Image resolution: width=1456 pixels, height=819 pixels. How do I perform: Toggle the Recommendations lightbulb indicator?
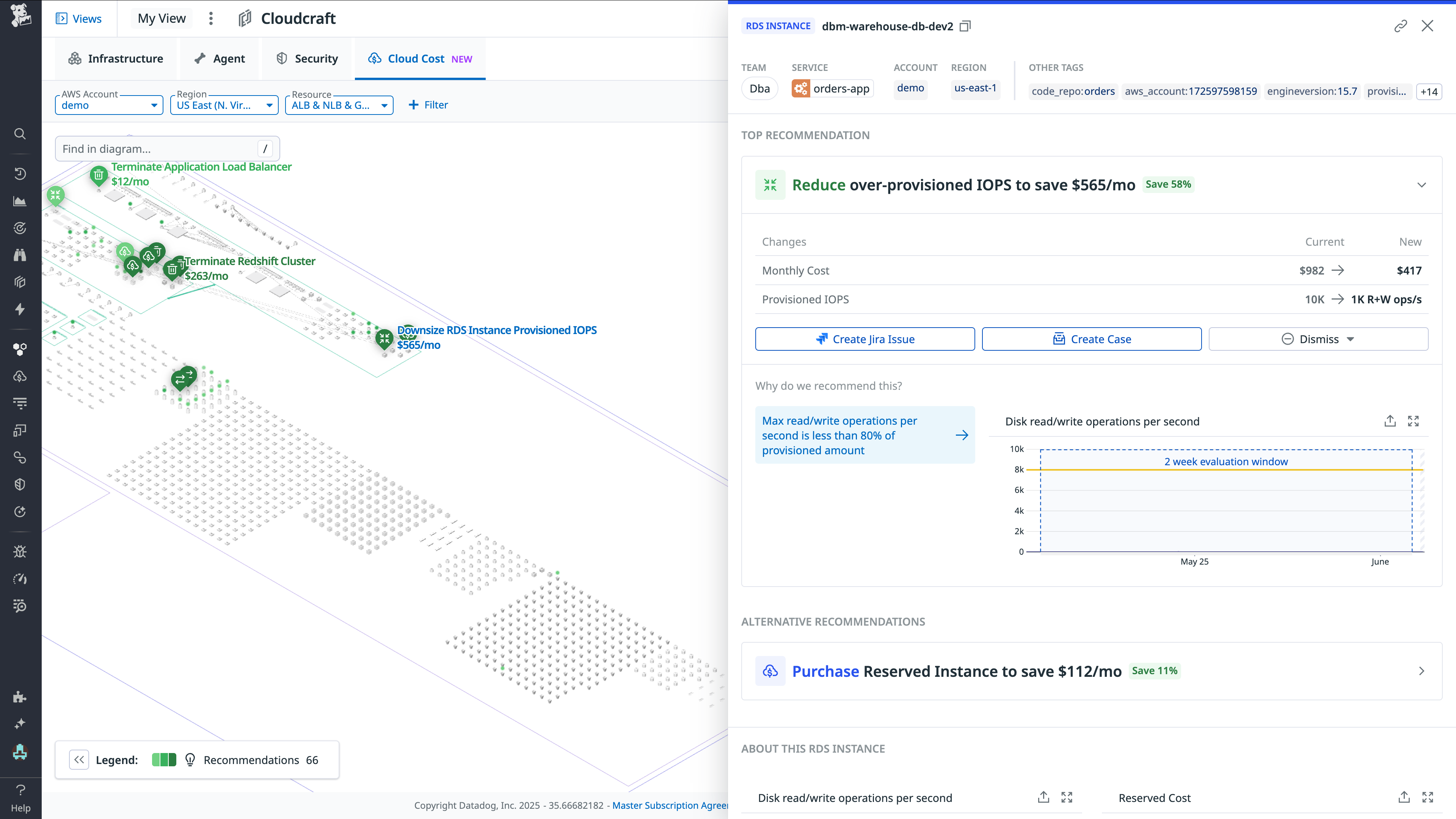point(190,759)
